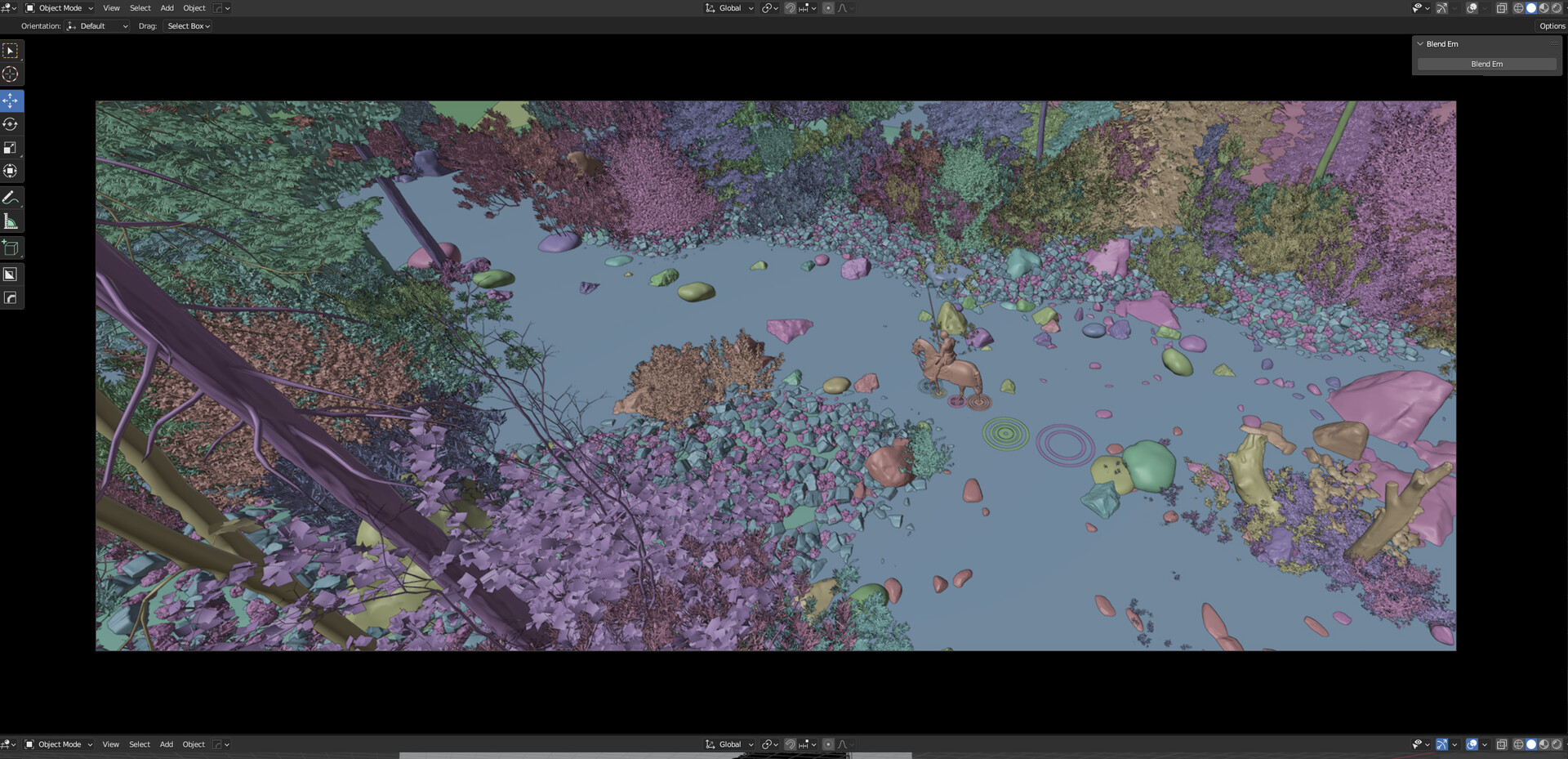1568x759 pixels.
Task: Click the horse and rider figure in viewport
Action: click(x=949, y=366)
